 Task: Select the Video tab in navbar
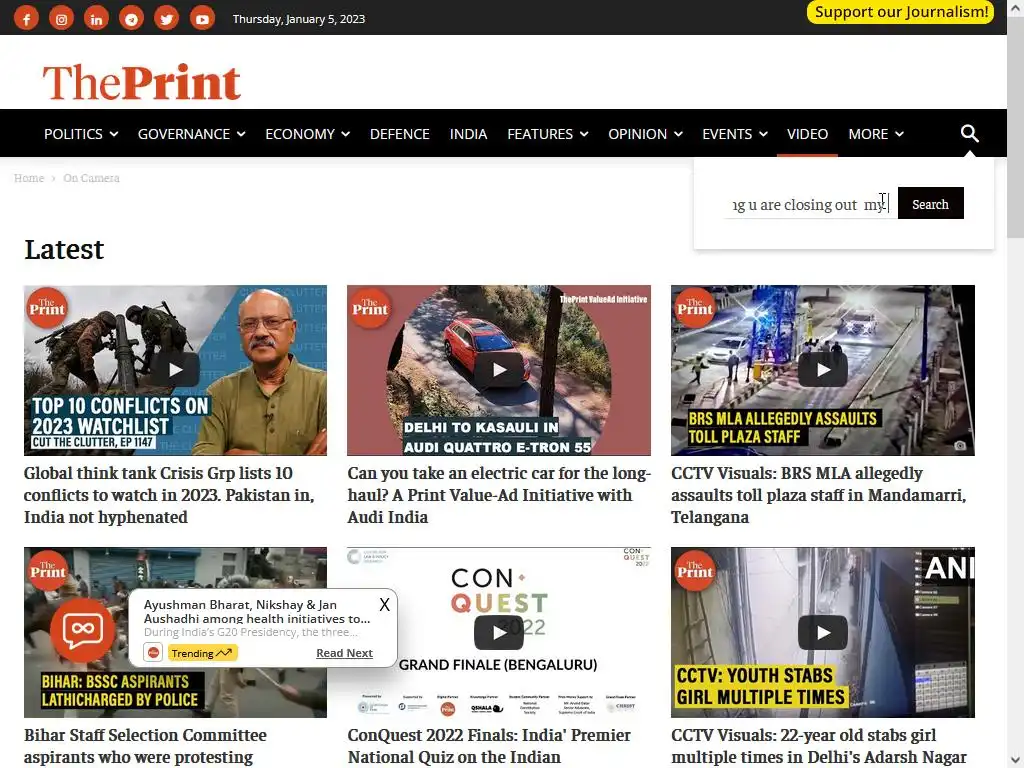pyautogui.click(x=807, y=134)
